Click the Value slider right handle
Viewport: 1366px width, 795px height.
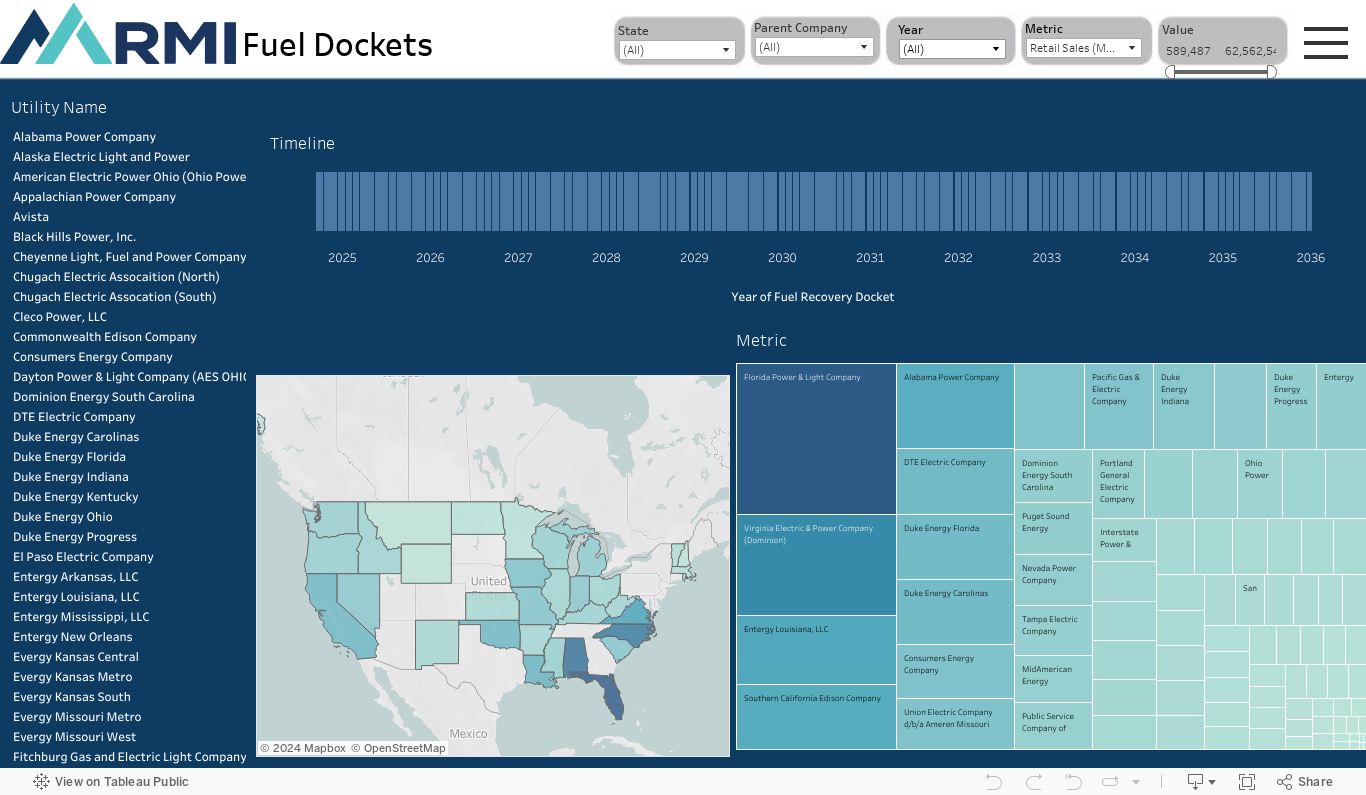point(1271,72)
